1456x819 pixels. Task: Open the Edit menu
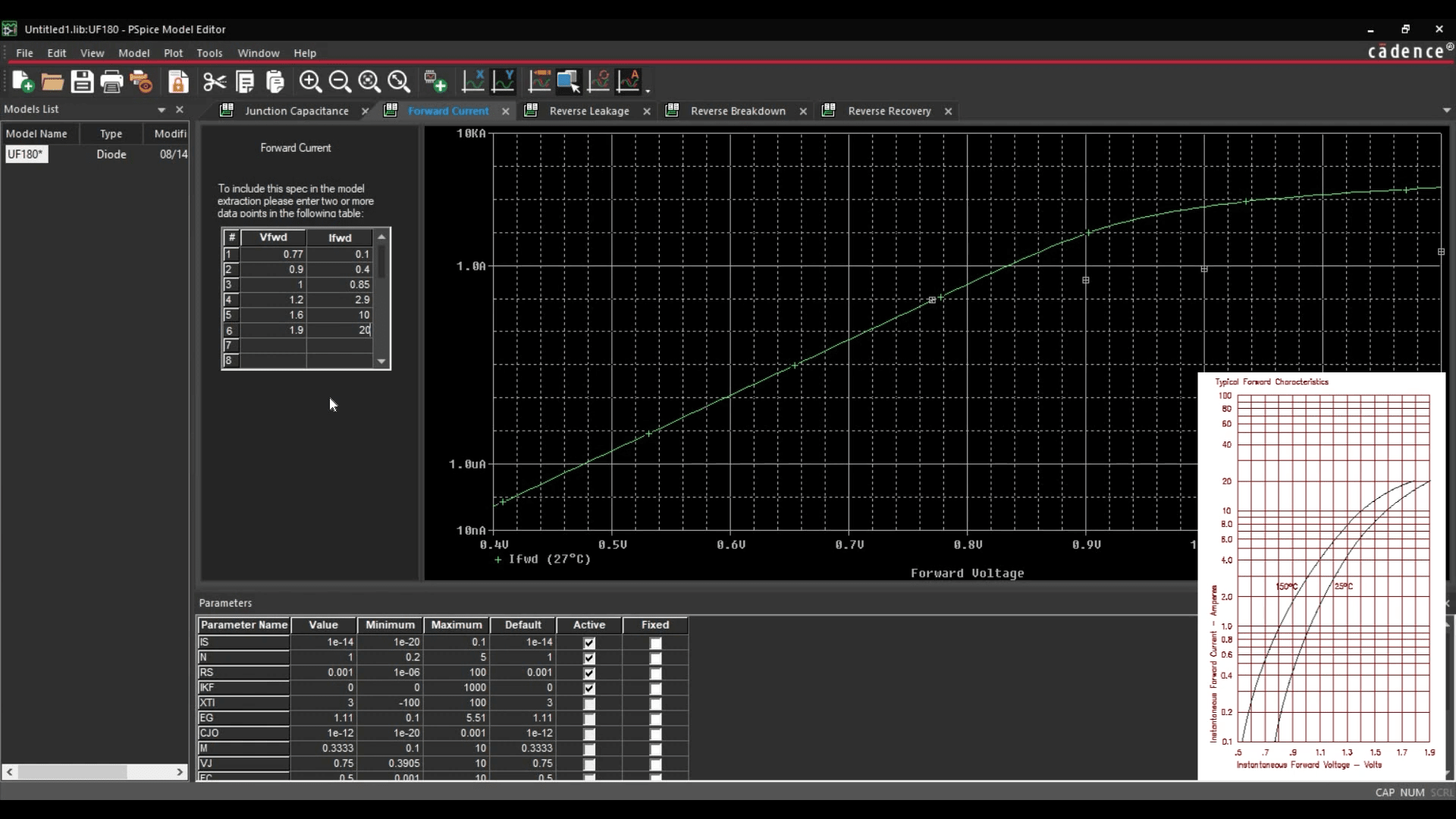click(57, 53)
